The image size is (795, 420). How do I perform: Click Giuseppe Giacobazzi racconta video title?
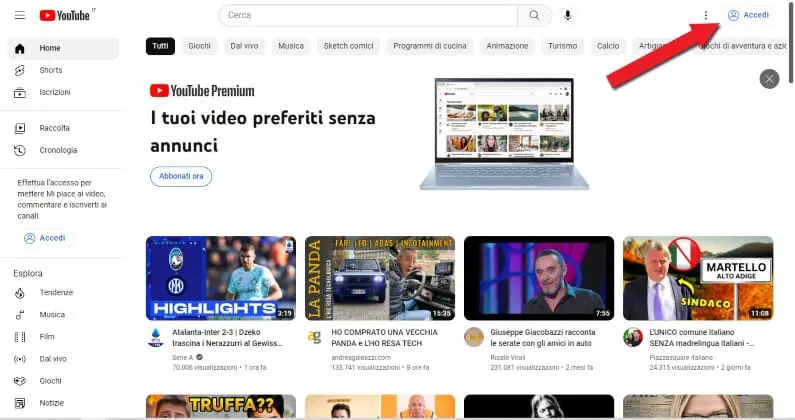(x=543, y=338)
